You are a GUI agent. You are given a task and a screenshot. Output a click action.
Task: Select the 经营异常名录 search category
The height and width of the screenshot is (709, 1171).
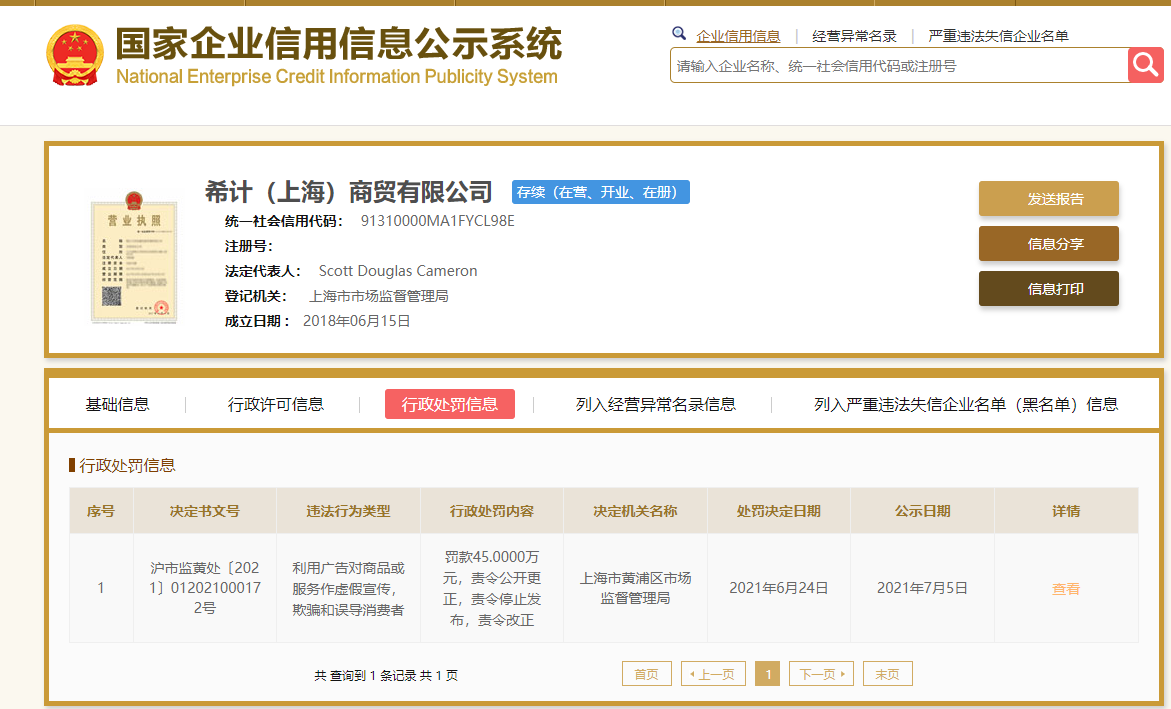pyautogui.click(x=854, y=36)
